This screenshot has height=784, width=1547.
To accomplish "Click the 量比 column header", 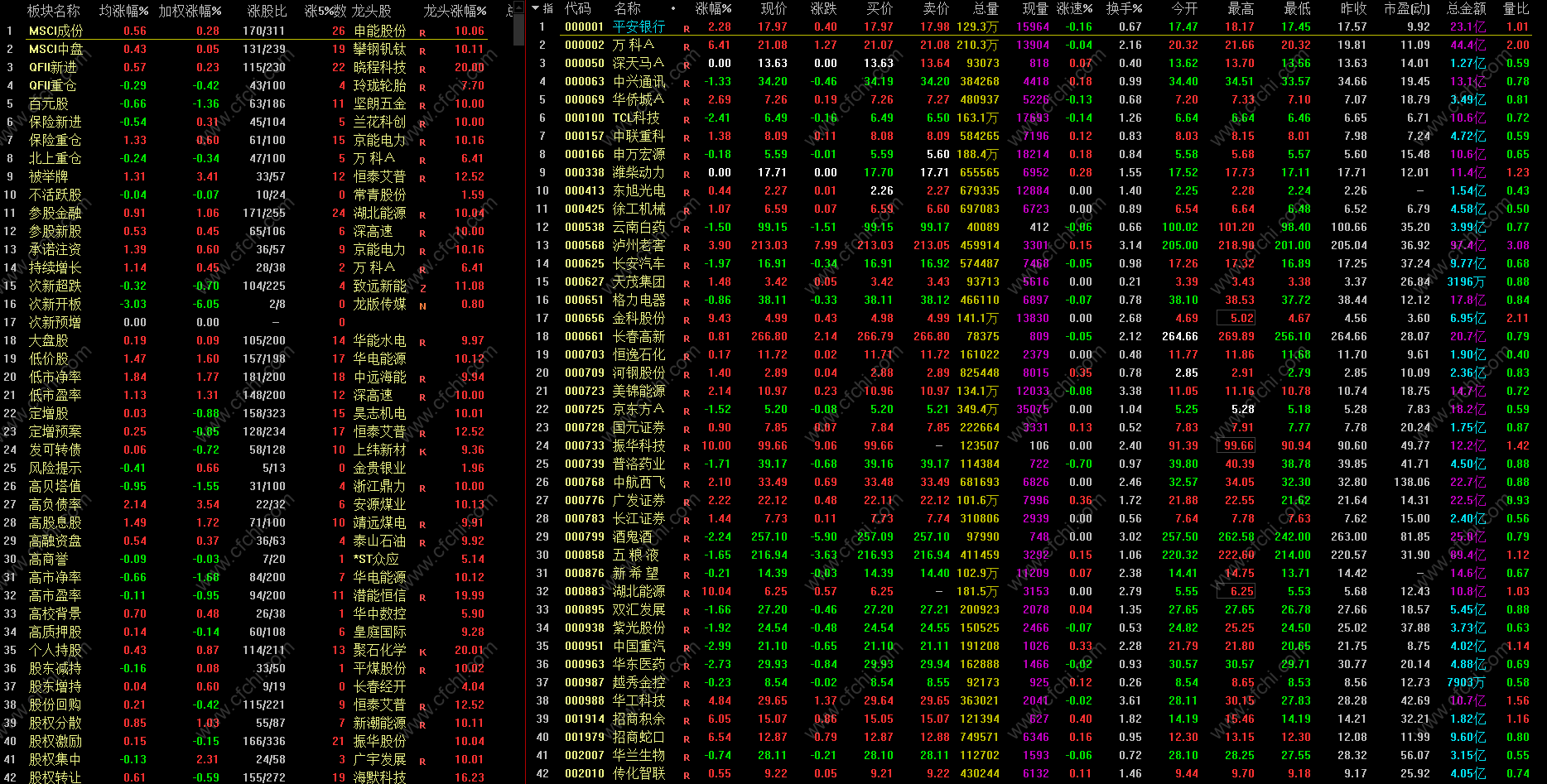I will 1516,8.
